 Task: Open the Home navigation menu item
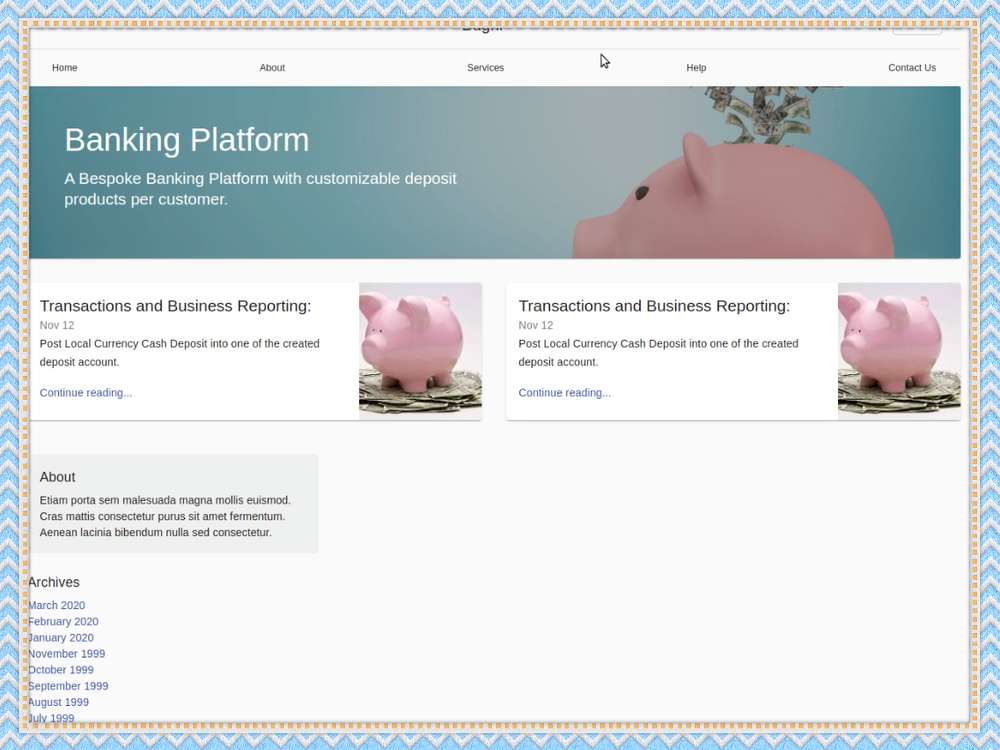[64, 67]
